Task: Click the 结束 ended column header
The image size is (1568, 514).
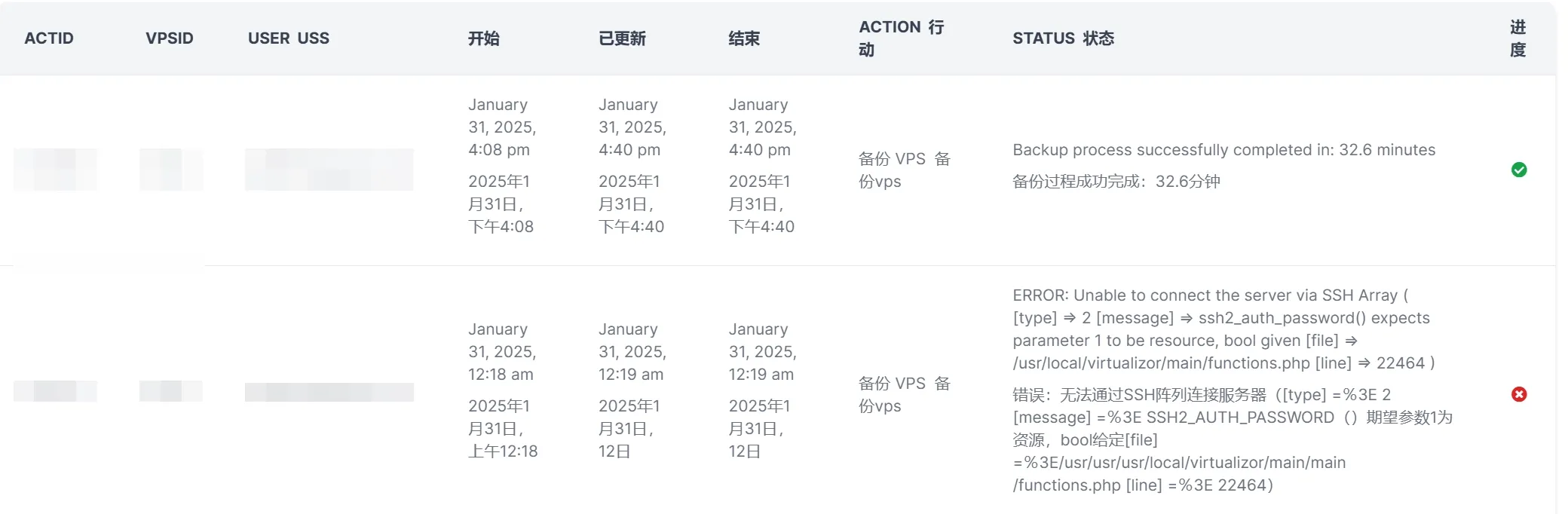Action: [744, 38]
